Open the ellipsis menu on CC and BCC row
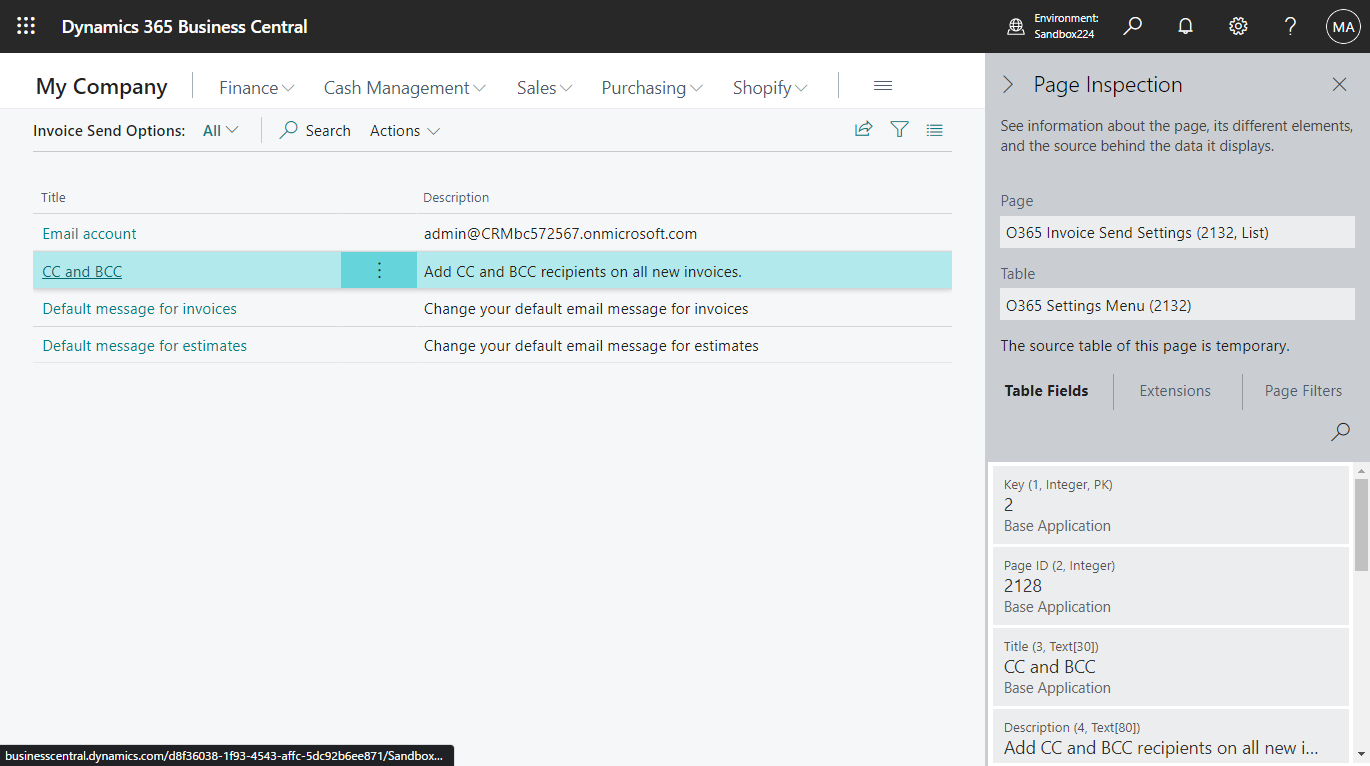 [x=378, y=270]
